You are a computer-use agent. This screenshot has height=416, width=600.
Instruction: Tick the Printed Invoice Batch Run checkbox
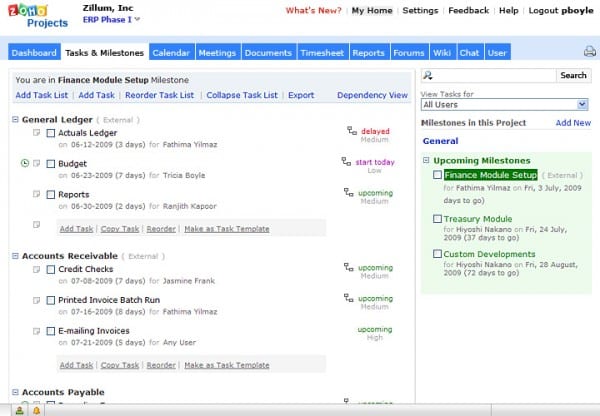pos(51,300)
